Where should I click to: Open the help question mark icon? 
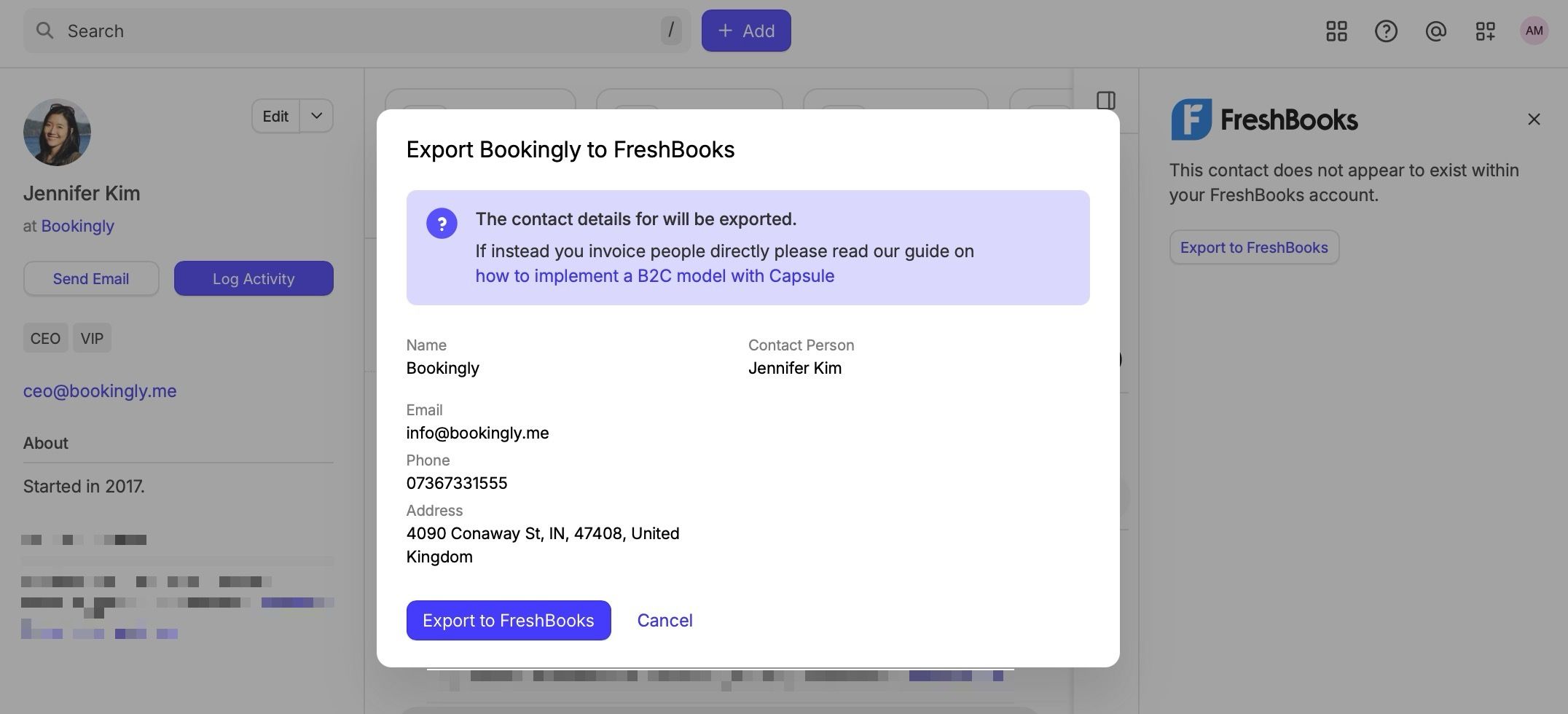coord(1386,31)
